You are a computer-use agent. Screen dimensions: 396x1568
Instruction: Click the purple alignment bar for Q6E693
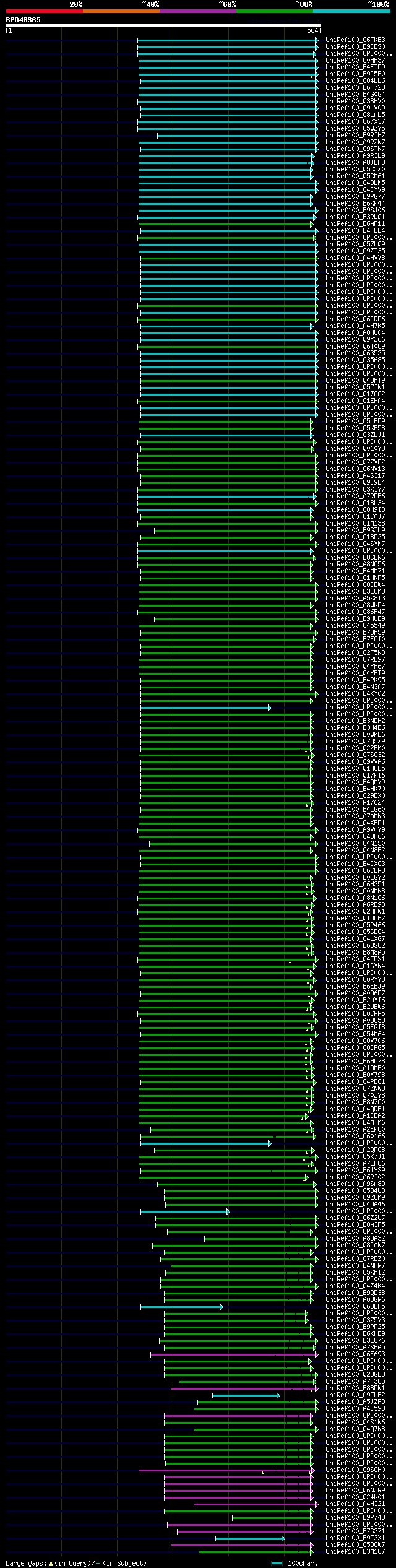pyautogui.click(x=235, y=1355)
